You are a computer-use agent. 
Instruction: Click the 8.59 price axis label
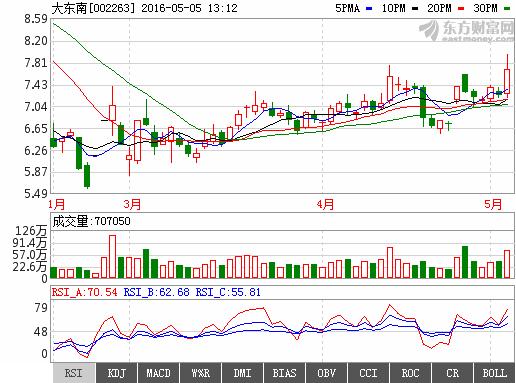36,19
